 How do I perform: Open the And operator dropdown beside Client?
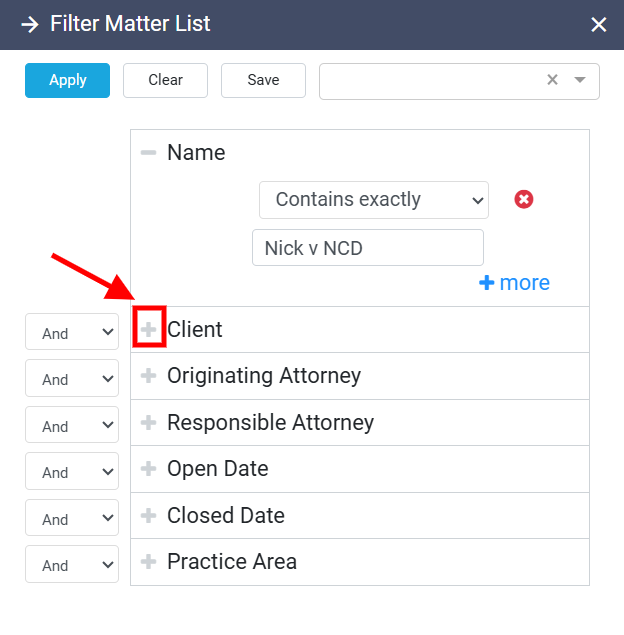(72, 332)
